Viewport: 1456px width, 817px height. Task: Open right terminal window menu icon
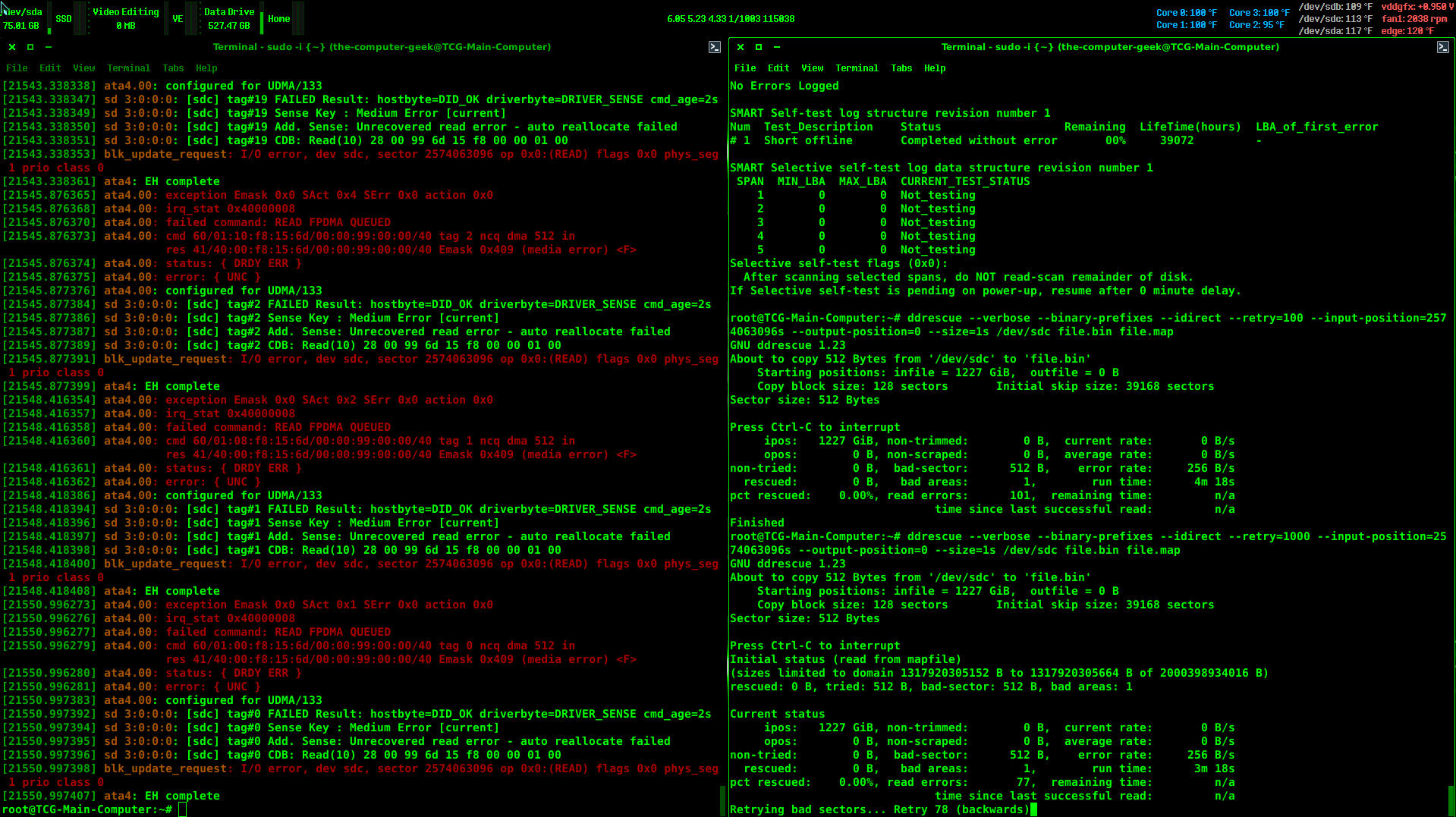point(1442,47)
